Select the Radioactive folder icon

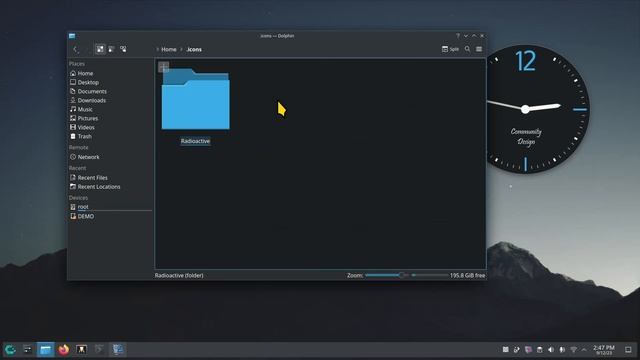196,100
